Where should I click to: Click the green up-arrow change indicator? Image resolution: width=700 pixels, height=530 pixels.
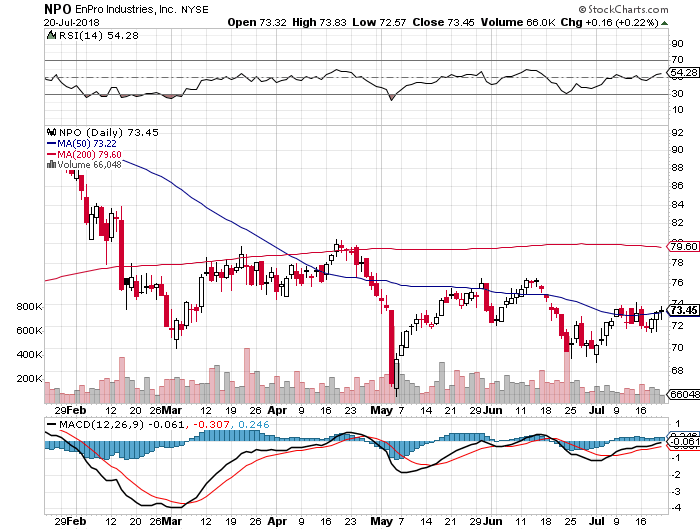[x=664, y=23]
